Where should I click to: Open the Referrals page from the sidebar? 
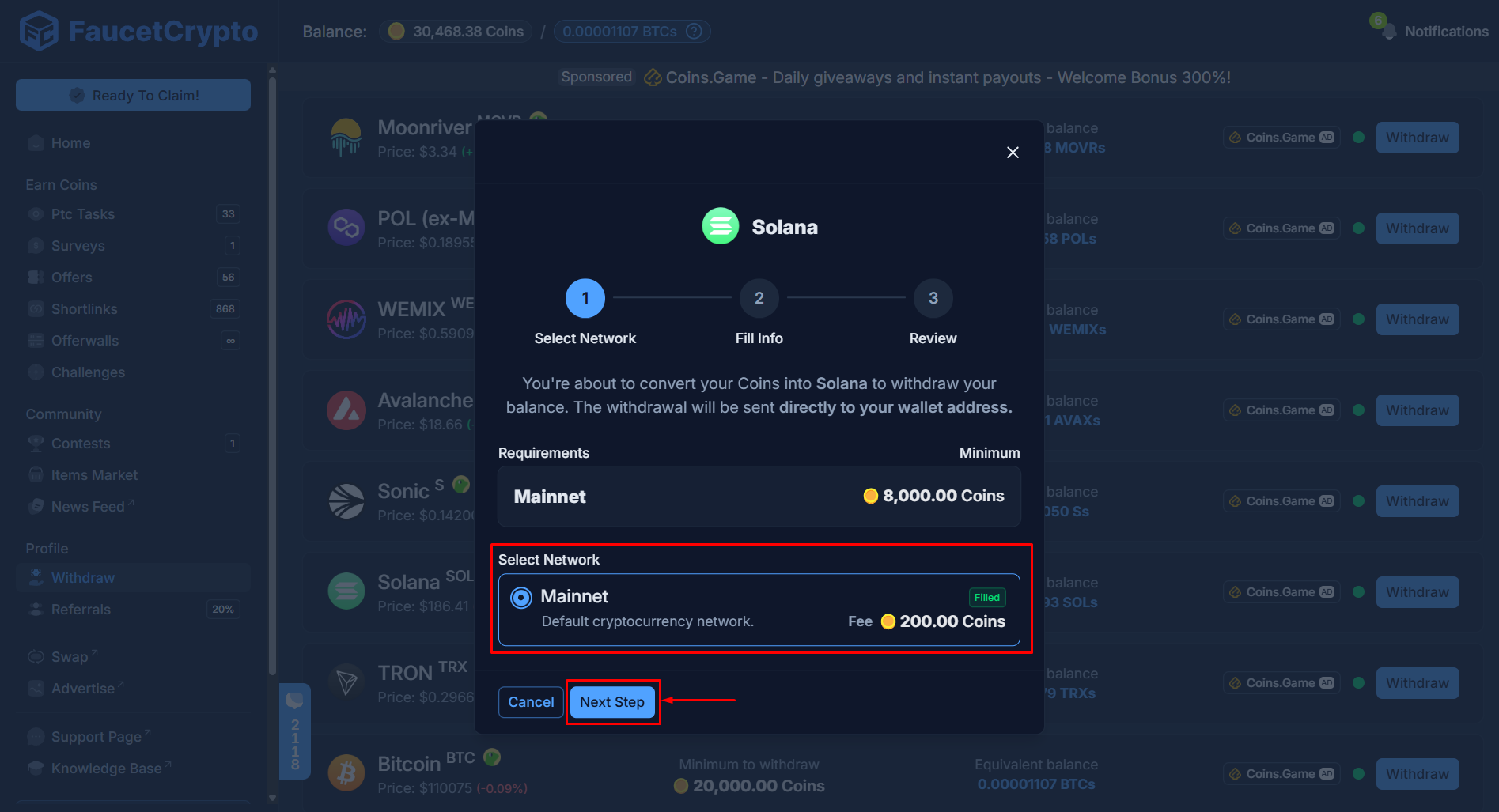tap(36, 609)
